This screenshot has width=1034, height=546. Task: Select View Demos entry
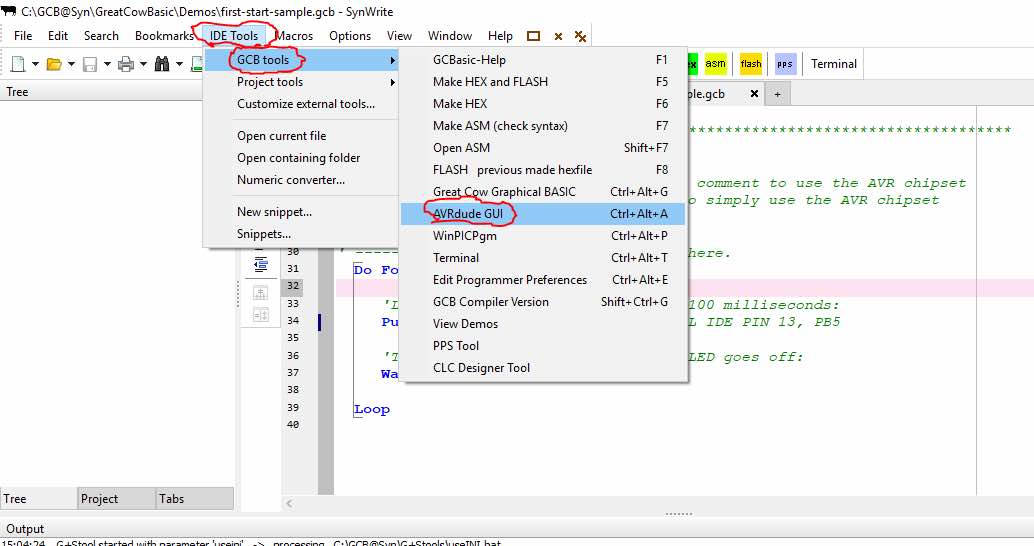pos(543,324)
